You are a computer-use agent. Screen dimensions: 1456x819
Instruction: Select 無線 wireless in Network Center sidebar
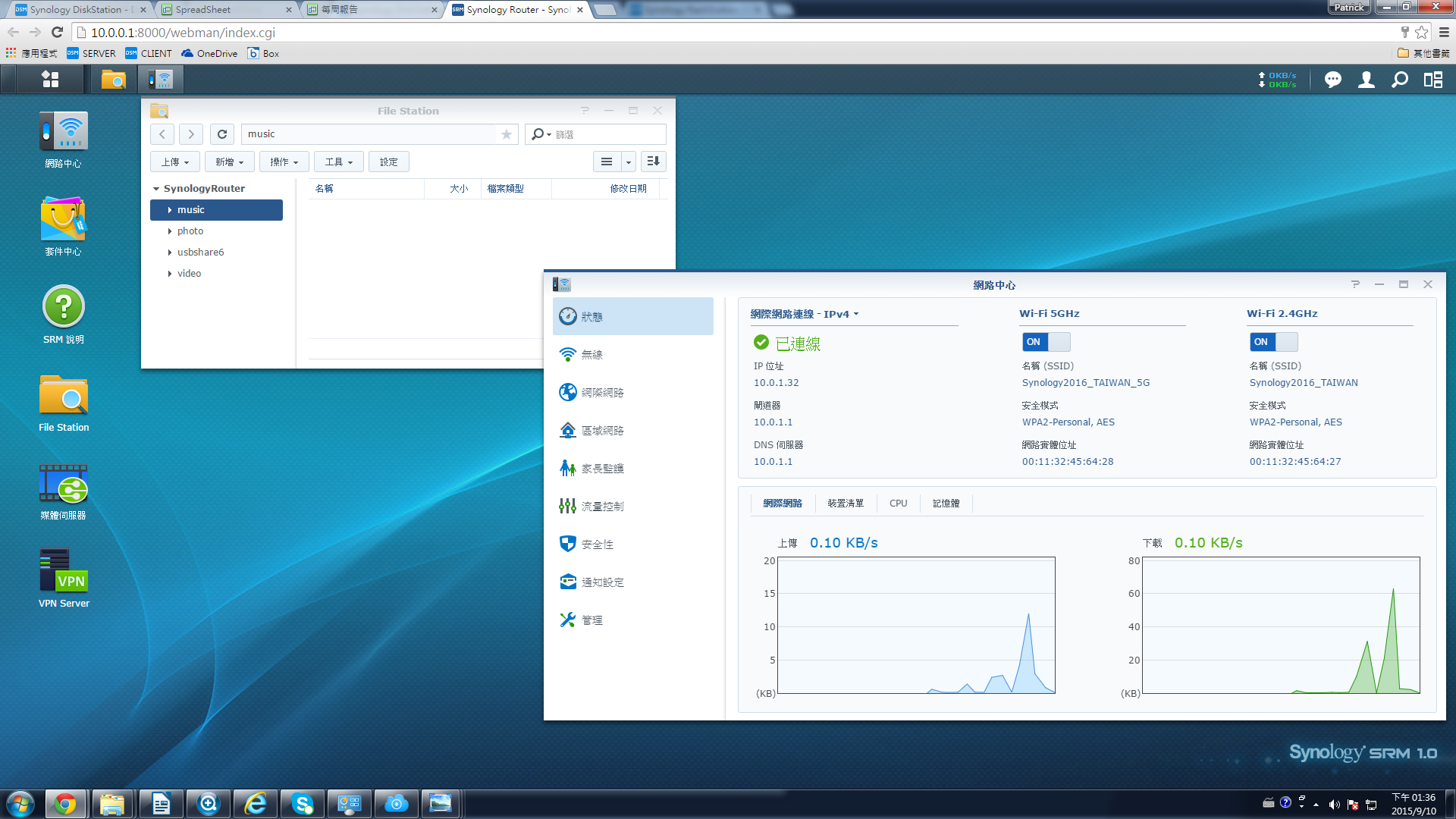(633, 355)
